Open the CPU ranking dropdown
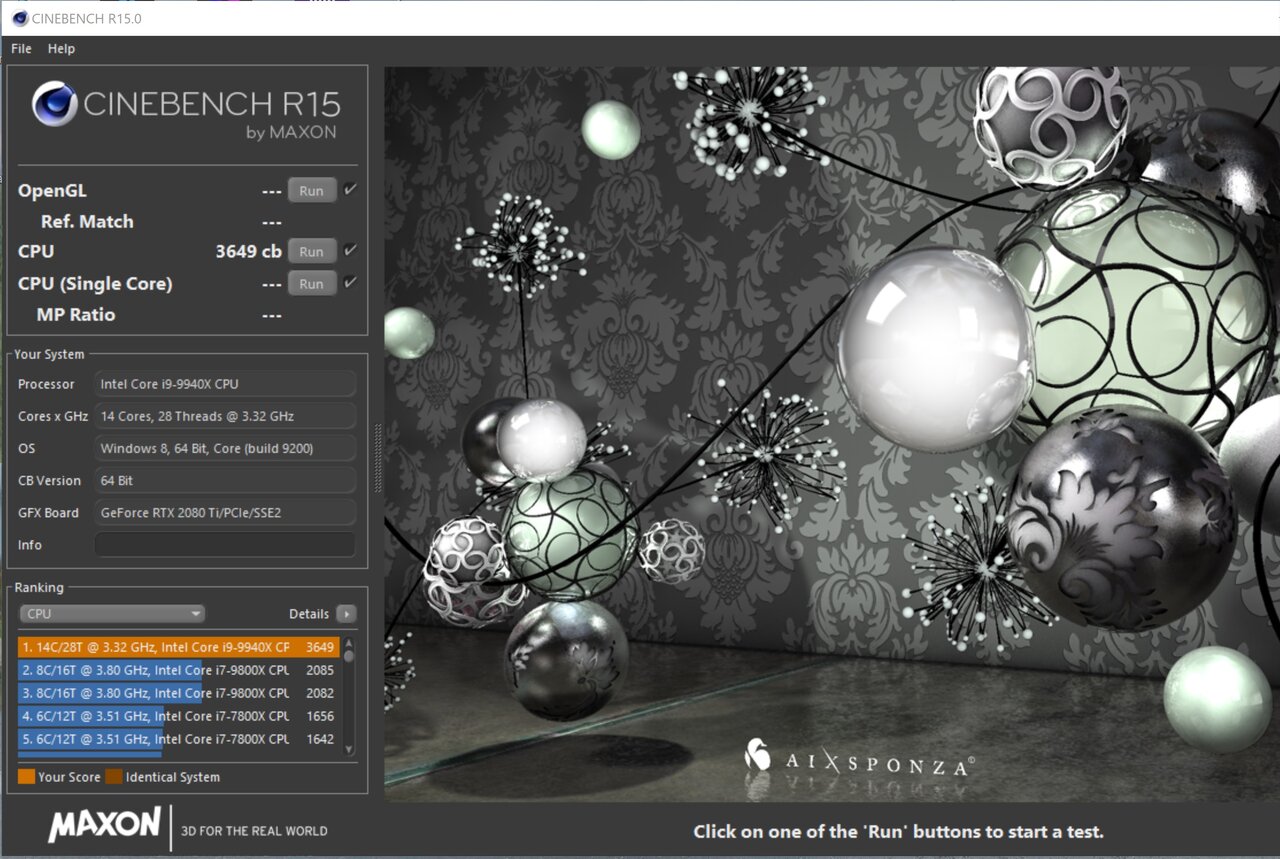The image size is (1280, 859). tap(112, 614)
